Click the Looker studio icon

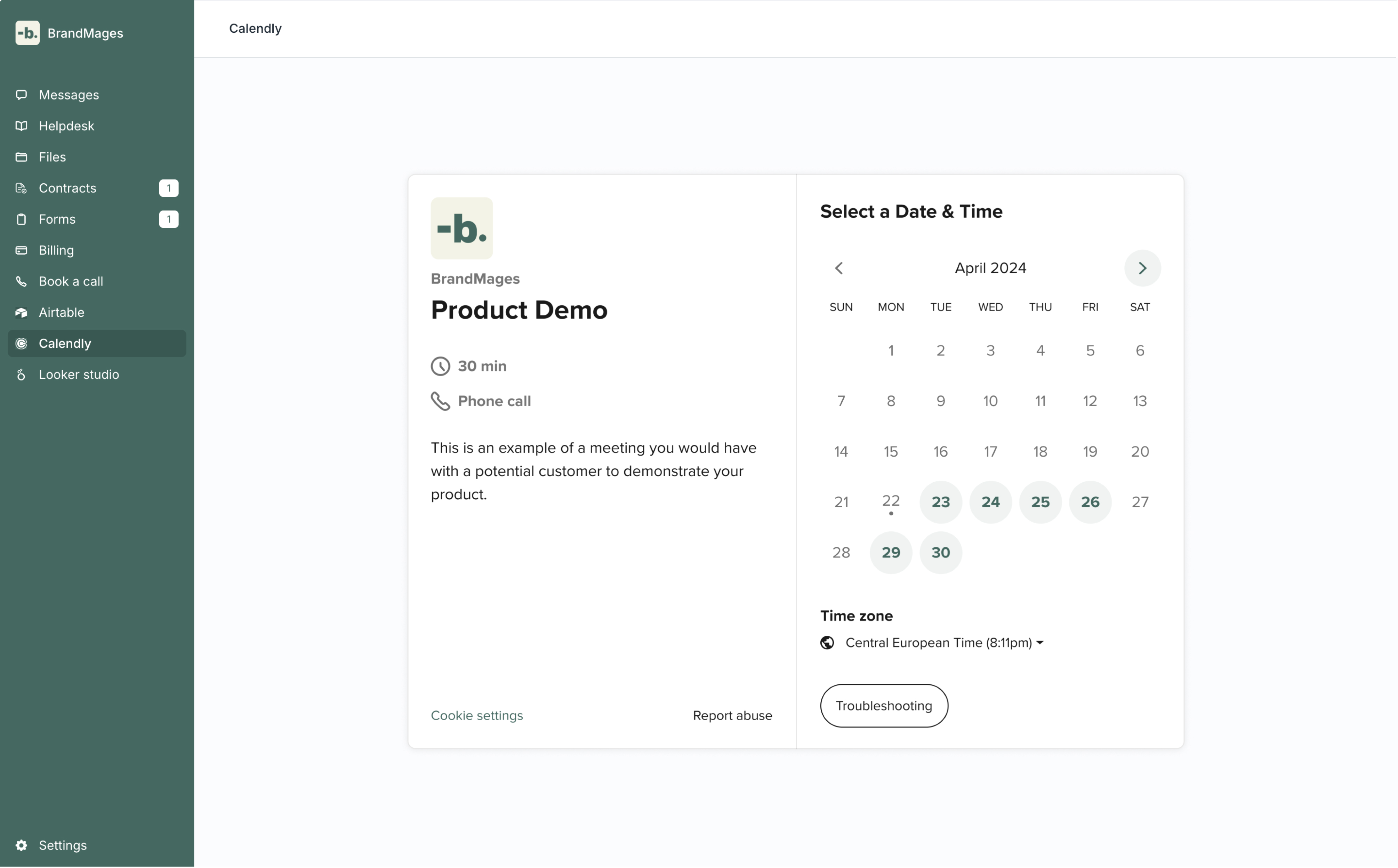pyautogui.click(x=21, y=375)
